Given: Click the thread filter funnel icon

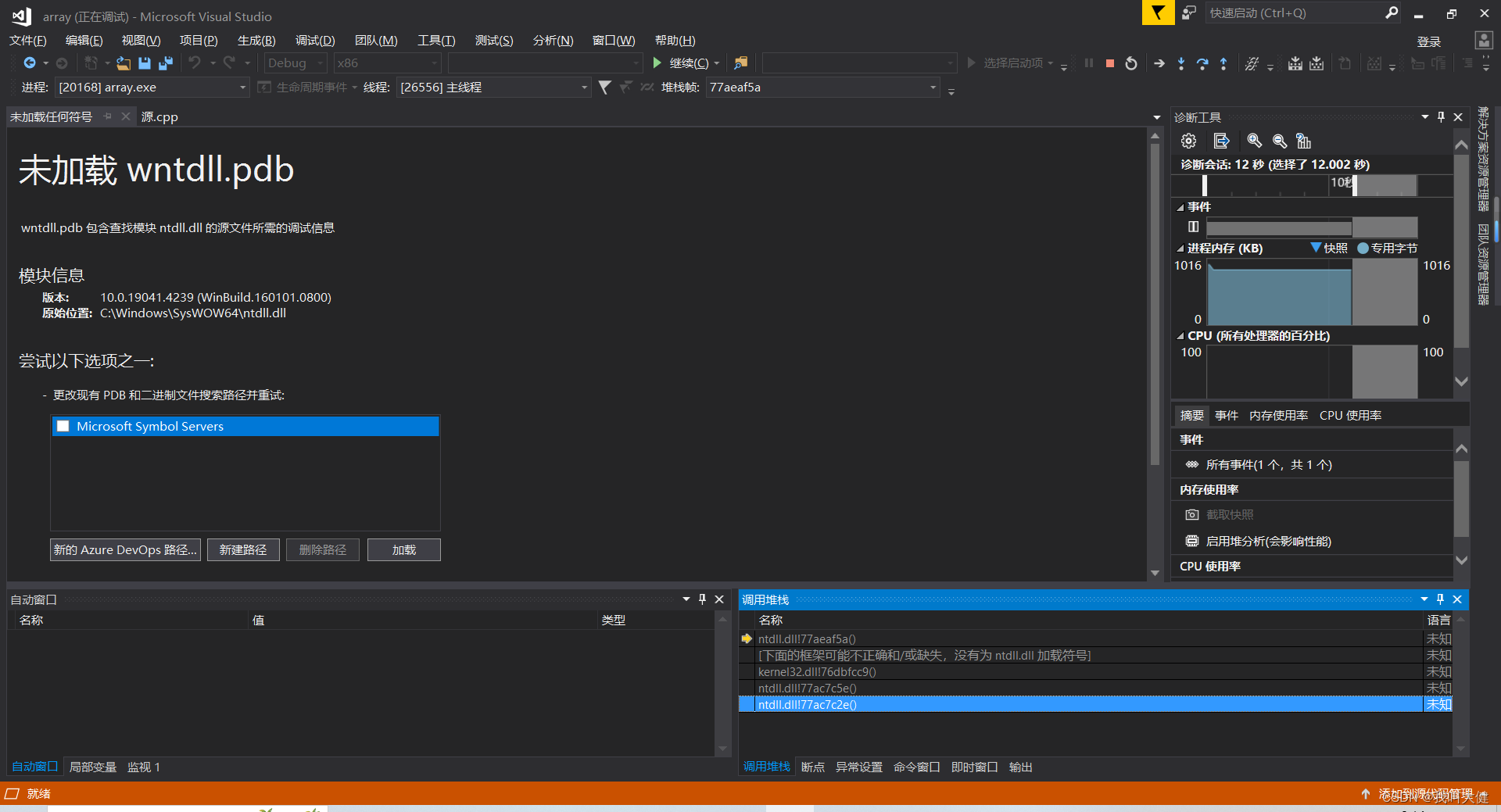Looking at the screenshot, I should tap(604, 88).
